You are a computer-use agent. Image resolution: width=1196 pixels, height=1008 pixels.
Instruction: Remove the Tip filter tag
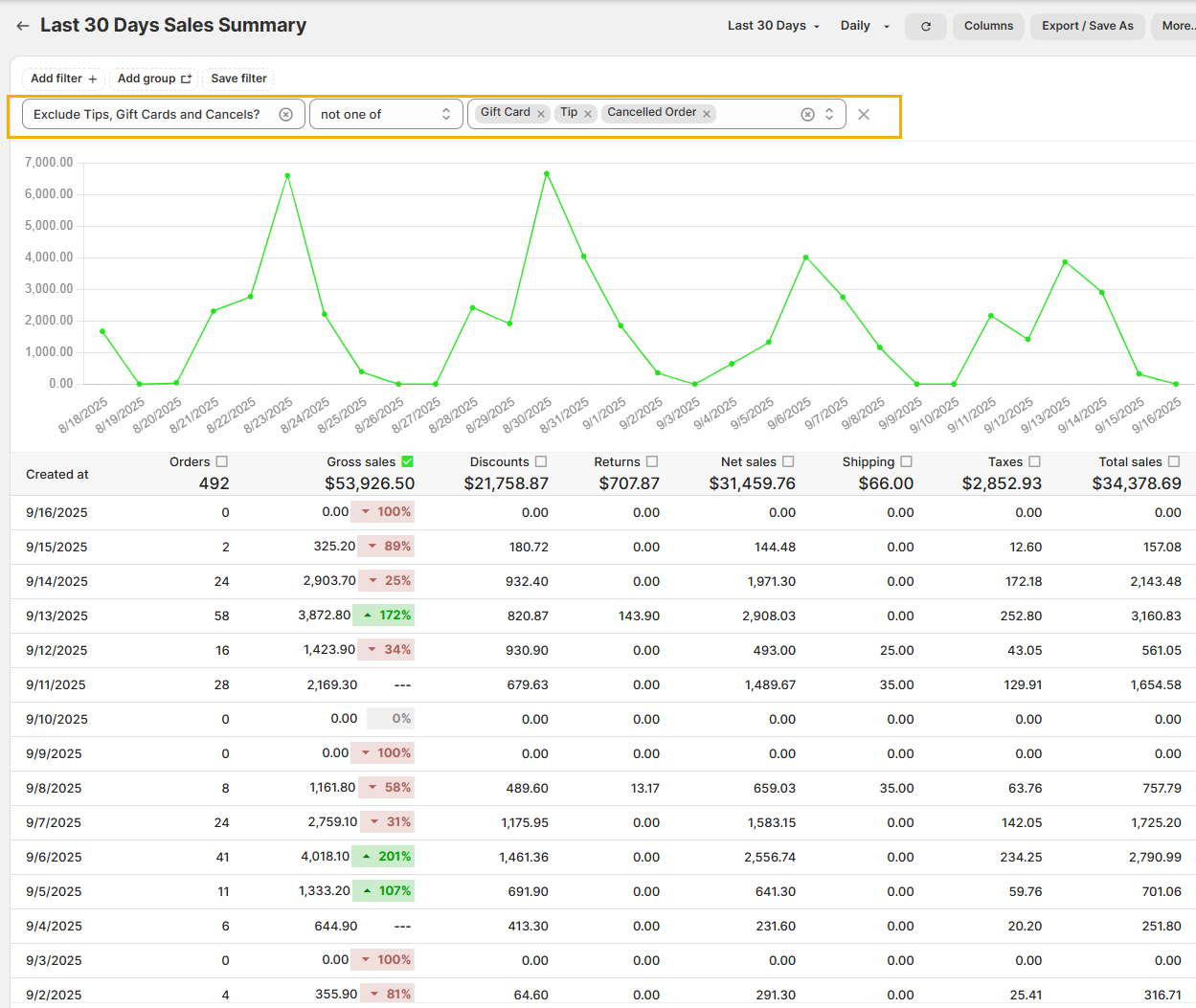click(588, 114)
